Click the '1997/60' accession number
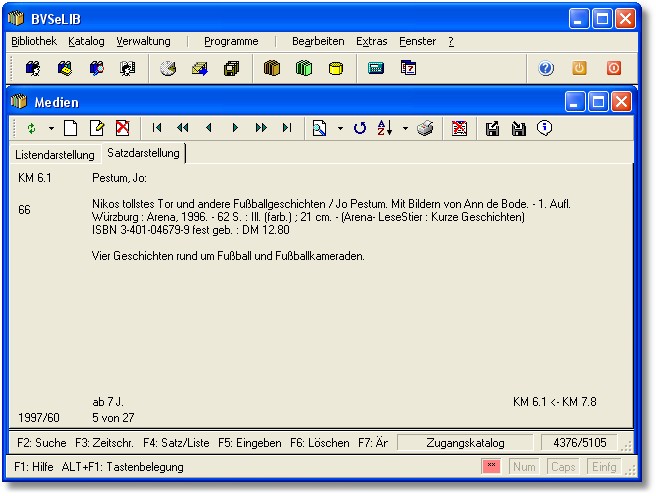The image size is (656, 496). click(38, 418)
